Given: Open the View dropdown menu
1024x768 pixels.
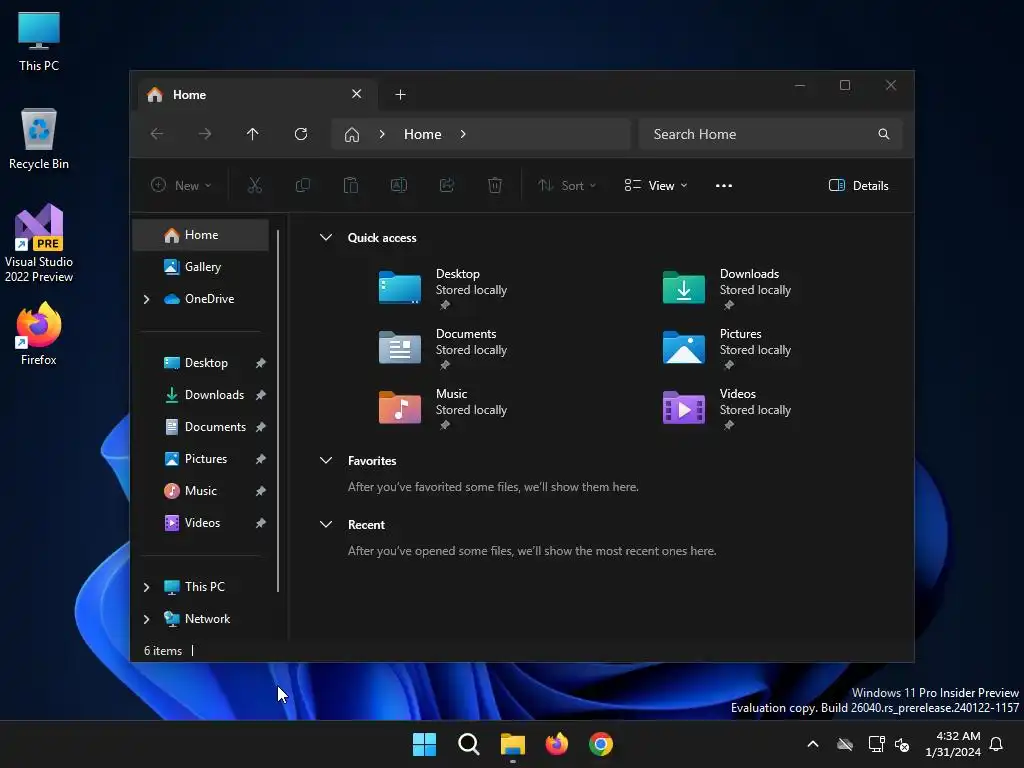Looking at the screenshot, I should click(656, 185).
